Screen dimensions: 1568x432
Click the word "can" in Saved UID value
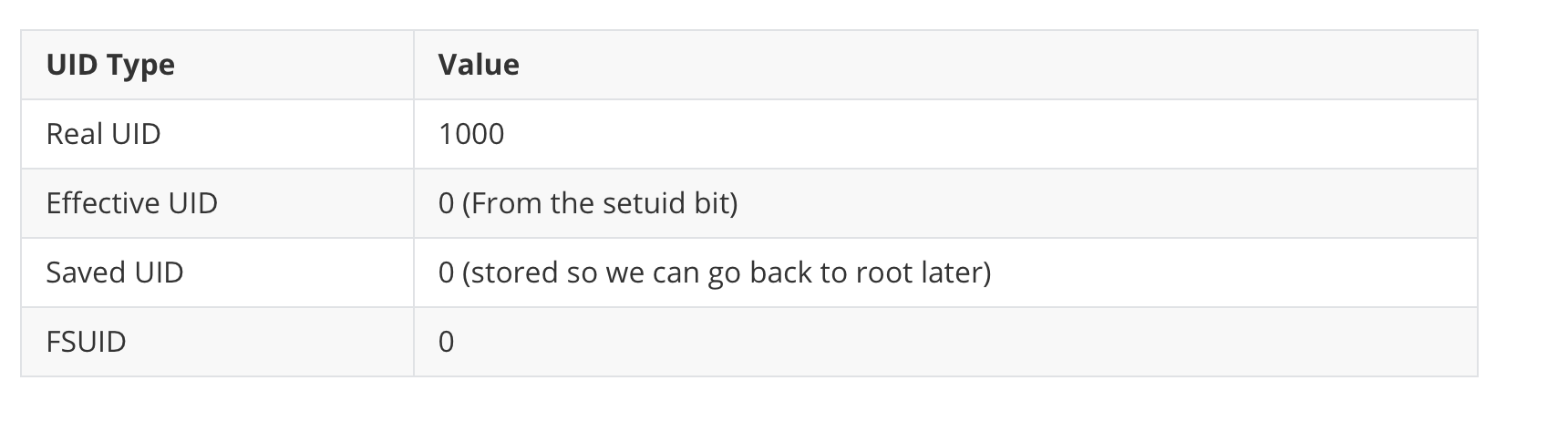tap(678, 273)
